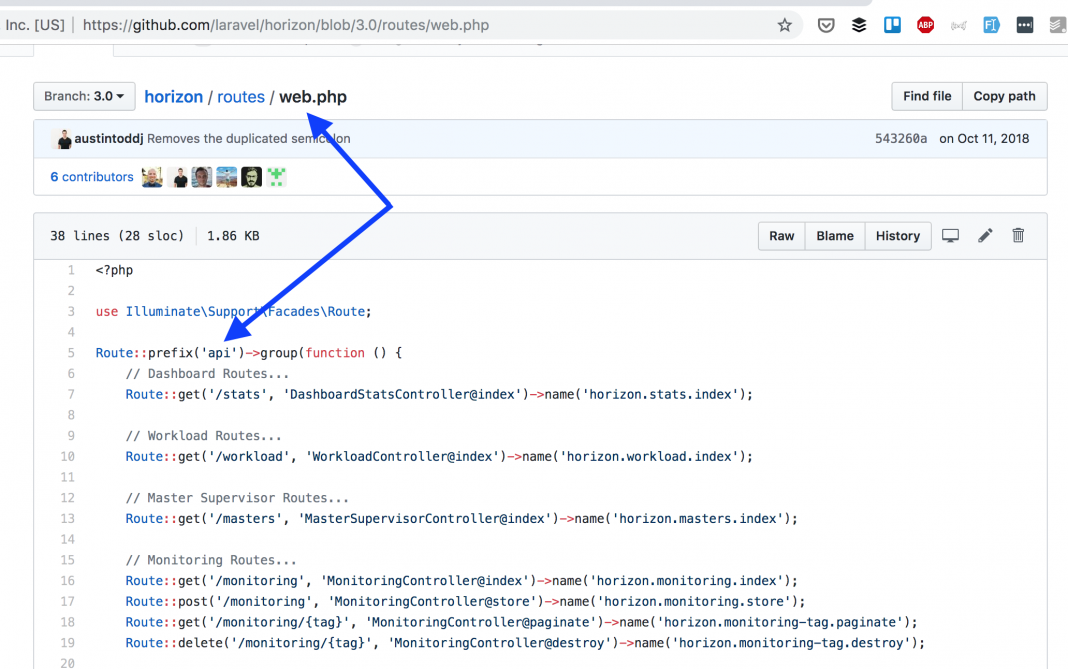Delete this file with trash icon
The height and width of the screenshot is (669, 1068).
[1018, 236]
